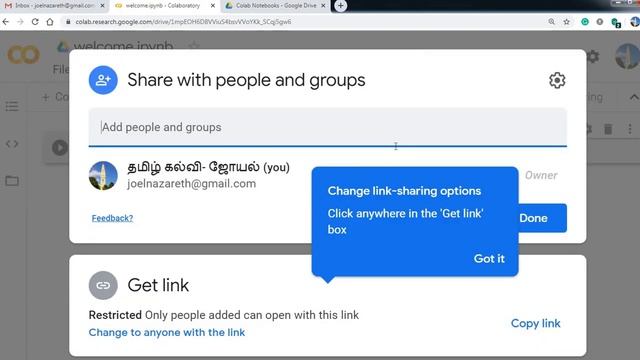Reload the current page
Image resolution: width=640 pixels, height=360 pixels.
35,22
